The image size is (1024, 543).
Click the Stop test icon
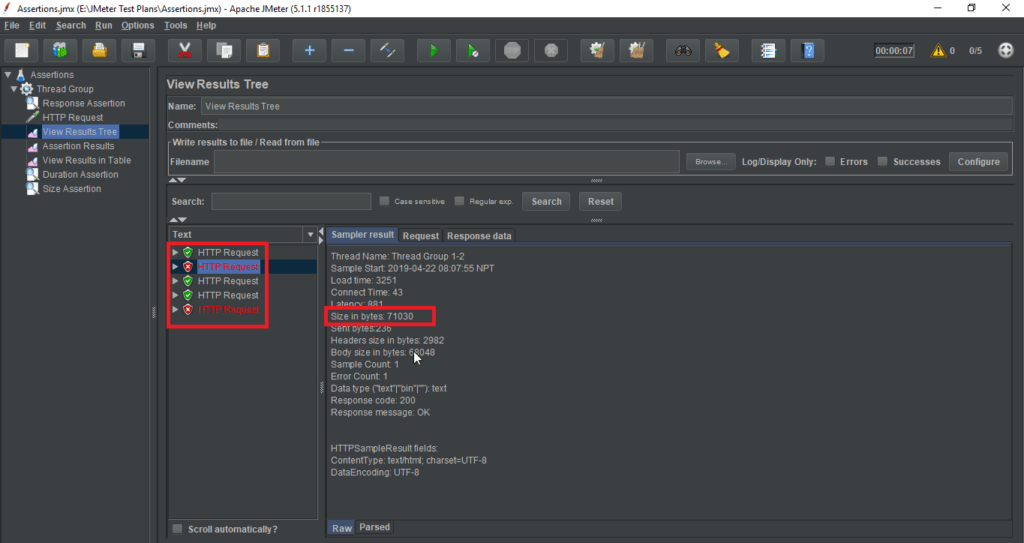click(512, 50)
